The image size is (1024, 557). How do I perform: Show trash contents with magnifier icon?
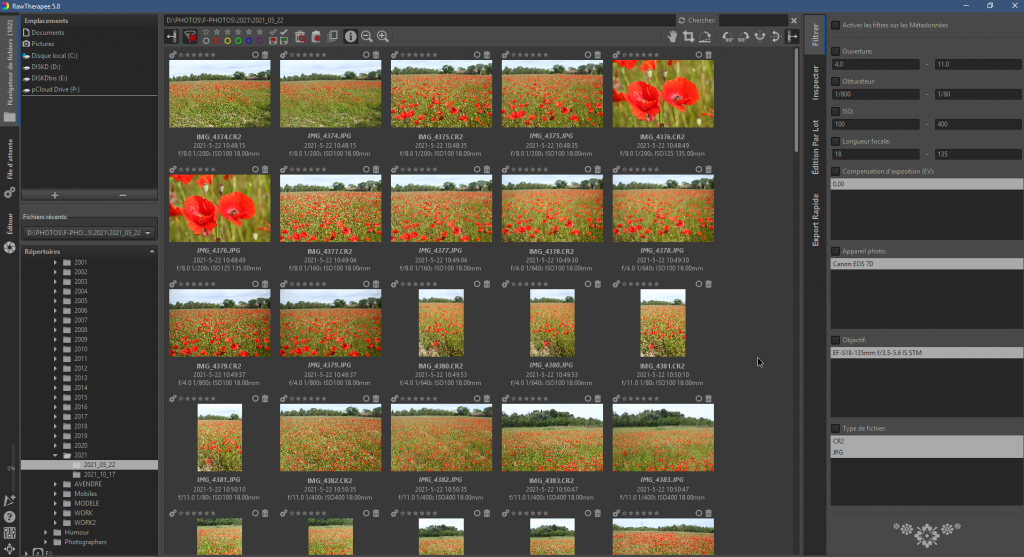coord(300,37)
